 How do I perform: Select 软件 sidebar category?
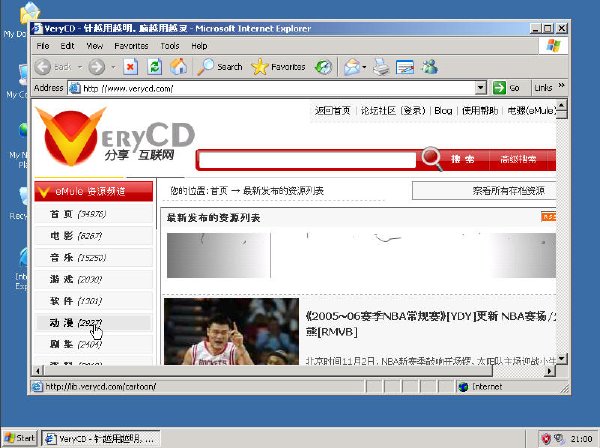click(93, 301)
